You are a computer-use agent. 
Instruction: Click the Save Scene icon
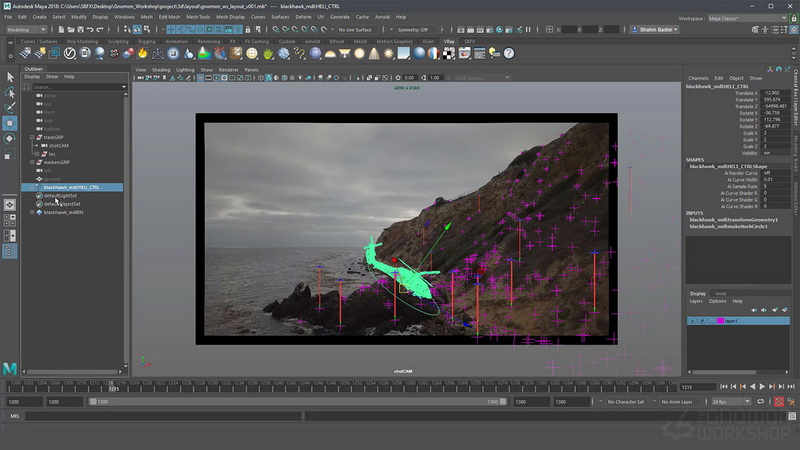pos(80,30)
